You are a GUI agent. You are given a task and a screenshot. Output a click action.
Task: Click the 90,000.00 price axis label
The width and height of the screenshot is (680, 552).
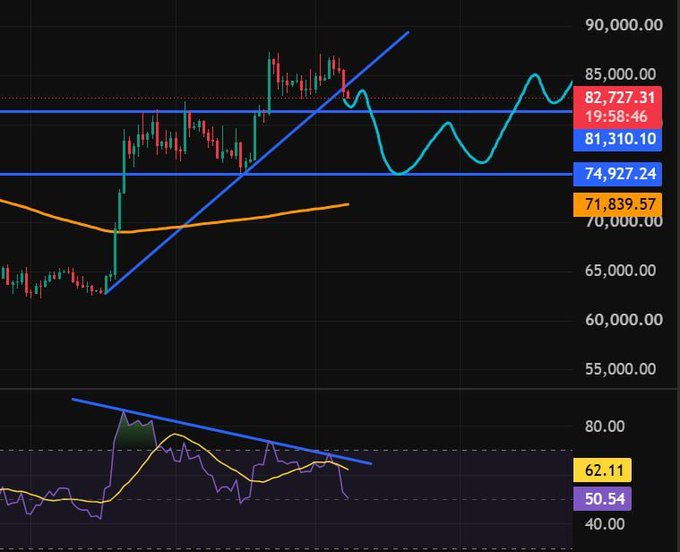[x=624, y=25]
